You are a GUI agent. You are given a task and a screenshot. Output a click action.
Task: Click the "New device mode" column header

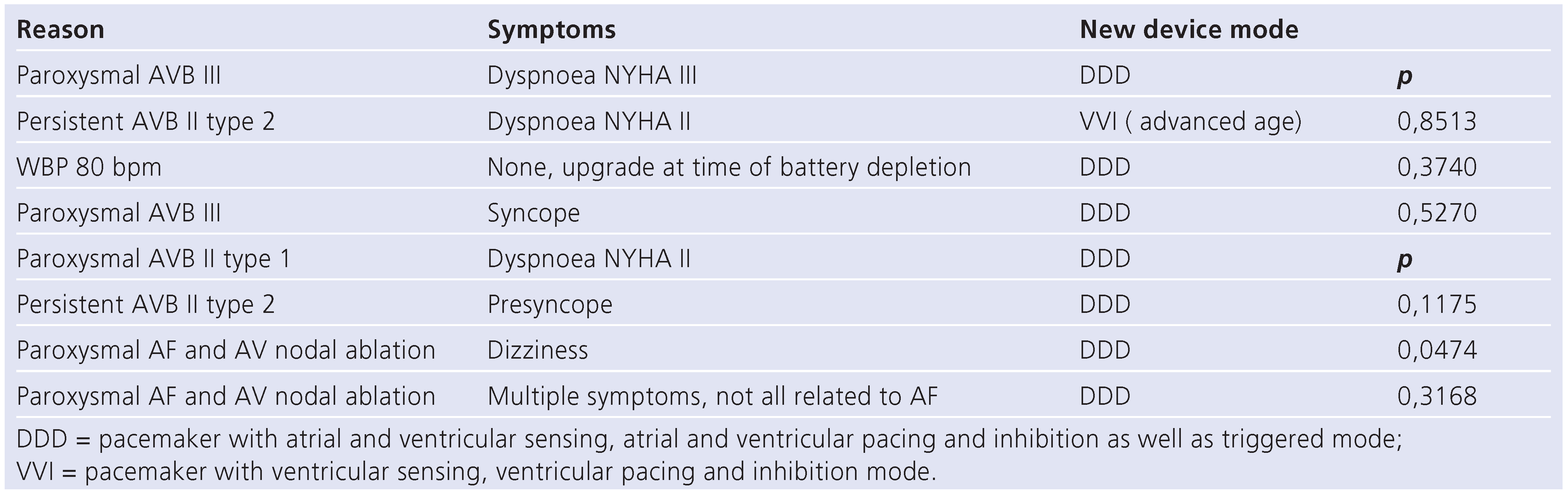[1189, 29]
